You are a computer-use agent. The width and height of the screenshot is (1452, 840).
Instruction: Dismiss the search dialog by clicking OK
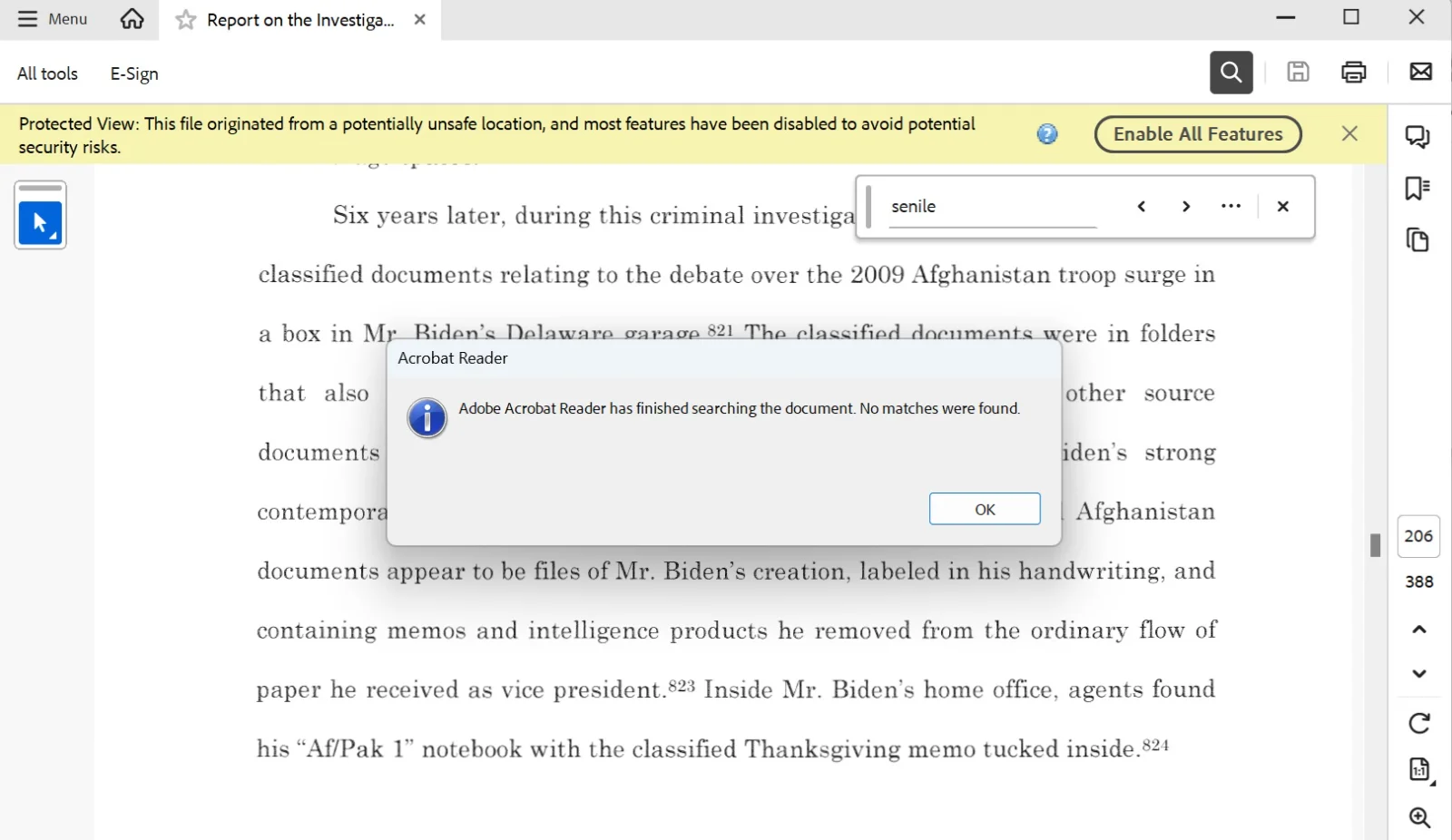click(985, 509)
